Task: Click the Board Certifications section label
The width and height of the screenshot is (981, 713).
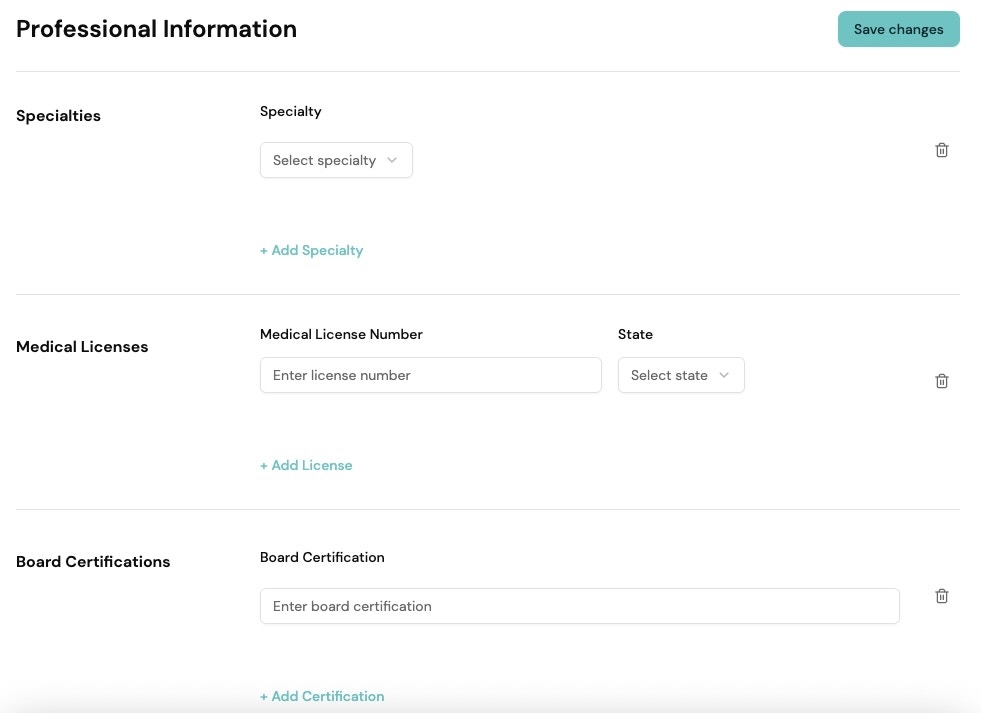Action: point(93,561)
